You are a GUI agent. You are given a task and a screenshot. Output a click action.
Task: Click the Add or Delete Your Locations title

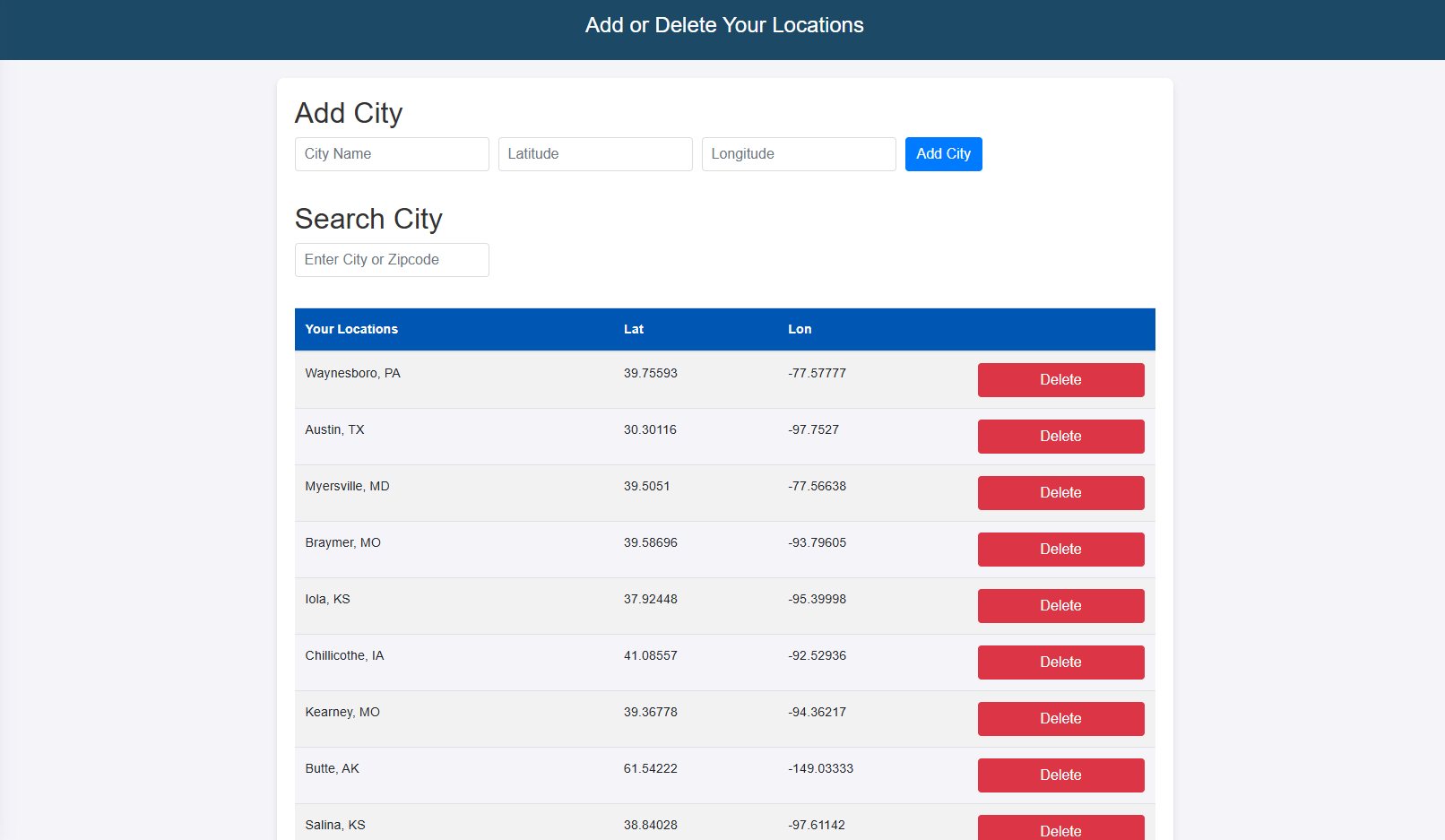724,25
